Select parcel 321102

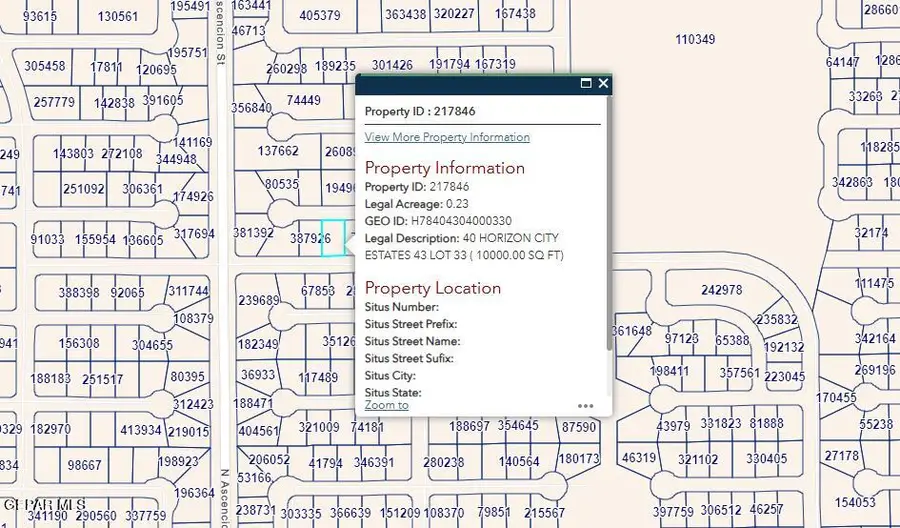(697, 460)
